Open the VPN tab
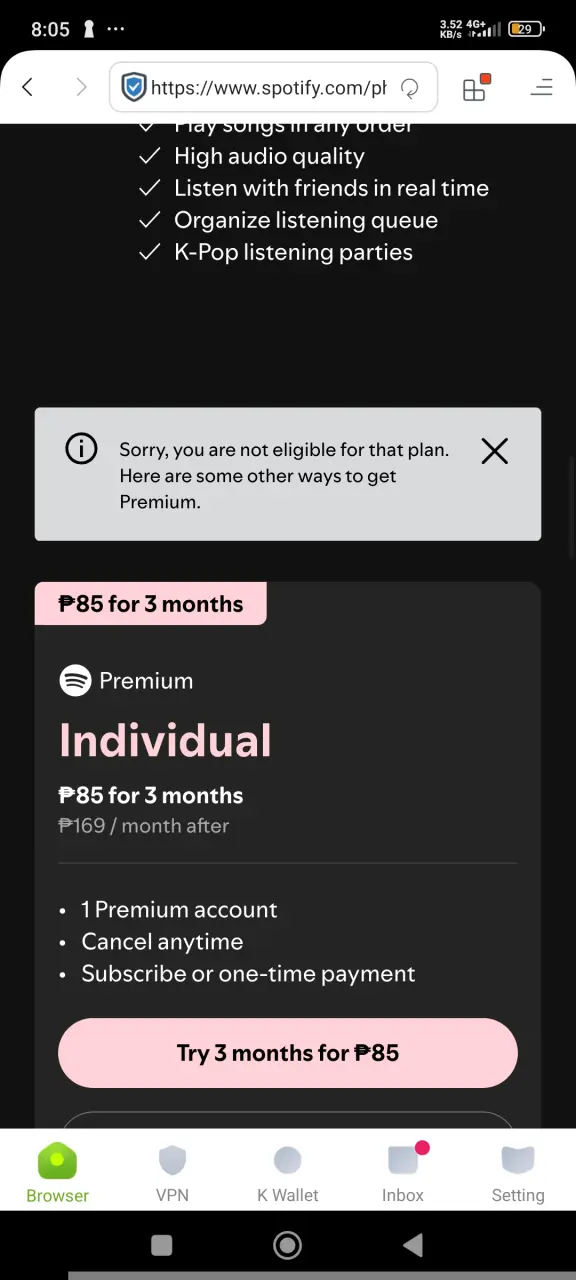The height and width of the screenshot is (1280, 576). tap(172, 1173)
